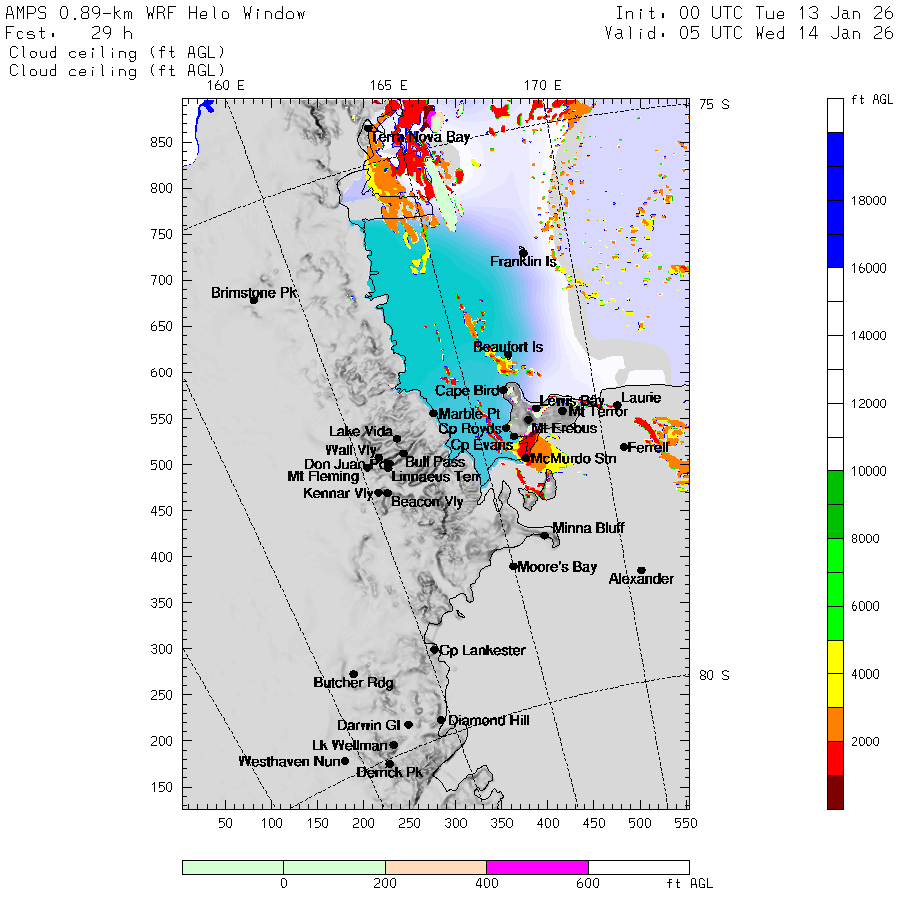900x900 pixels.
Task: Click the Brimstone Pk location dot
Action: pyautogui.click(x=254, y=299)
